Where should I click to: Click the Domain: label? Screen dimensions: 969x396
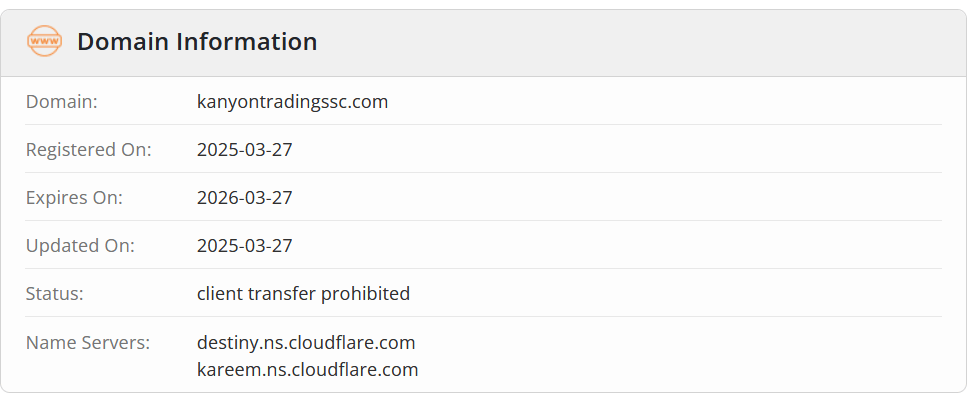tap(62, 101)
